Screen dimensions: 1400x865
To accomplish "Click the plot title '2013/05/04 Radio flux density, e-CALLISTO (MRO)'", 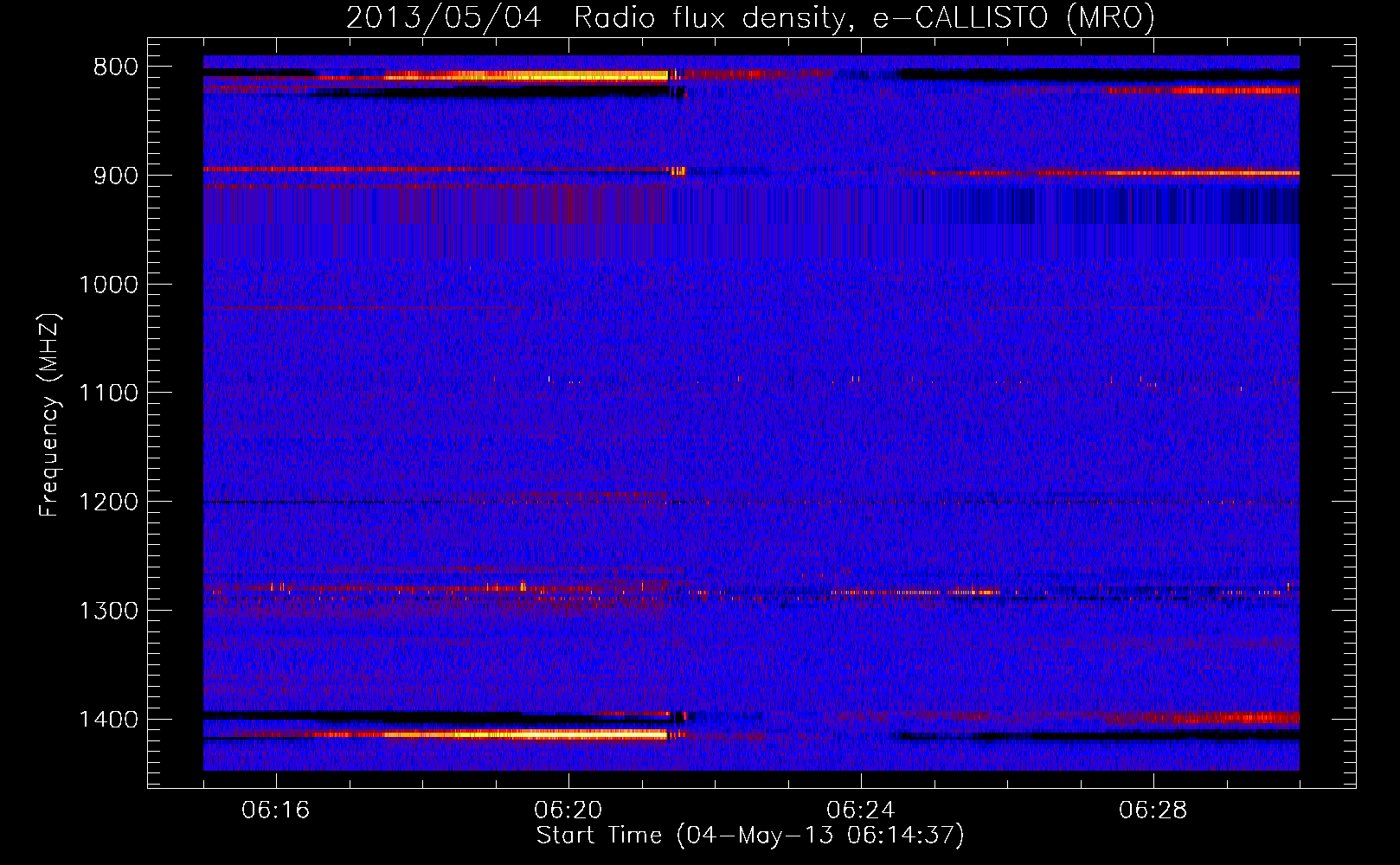I will [750, 17].
